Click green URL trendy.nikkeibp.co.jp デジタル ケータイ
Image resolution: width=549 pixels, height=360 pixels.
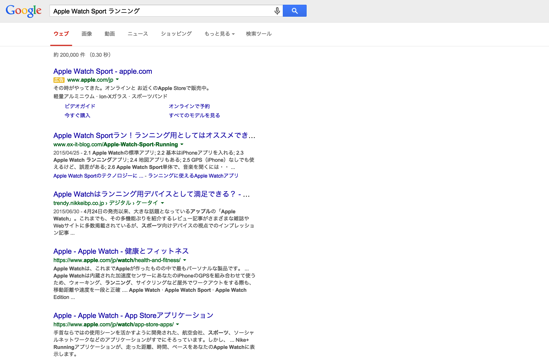click(x=106, y=203)
